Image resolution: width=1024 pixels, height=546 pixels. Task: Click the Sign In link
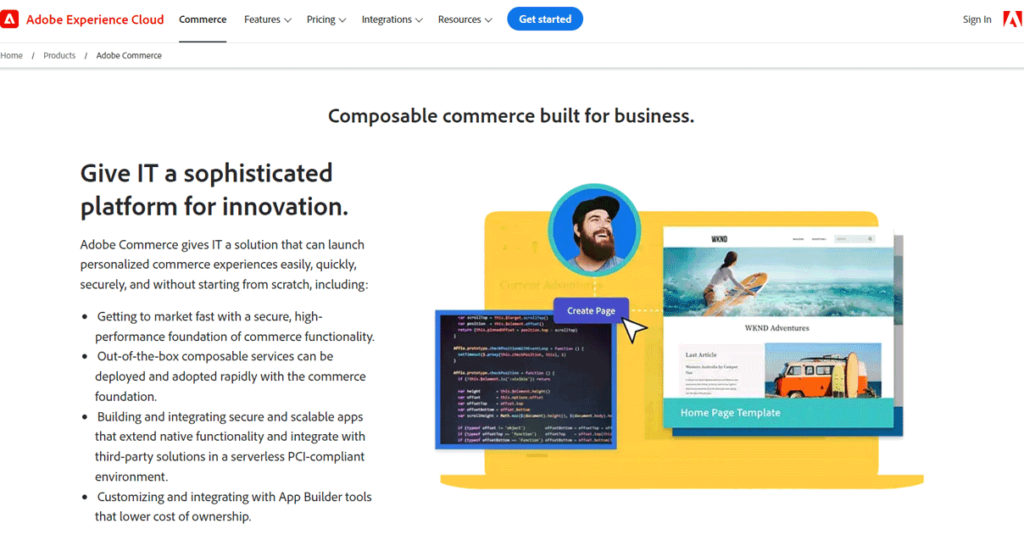[x=977, y=20]
